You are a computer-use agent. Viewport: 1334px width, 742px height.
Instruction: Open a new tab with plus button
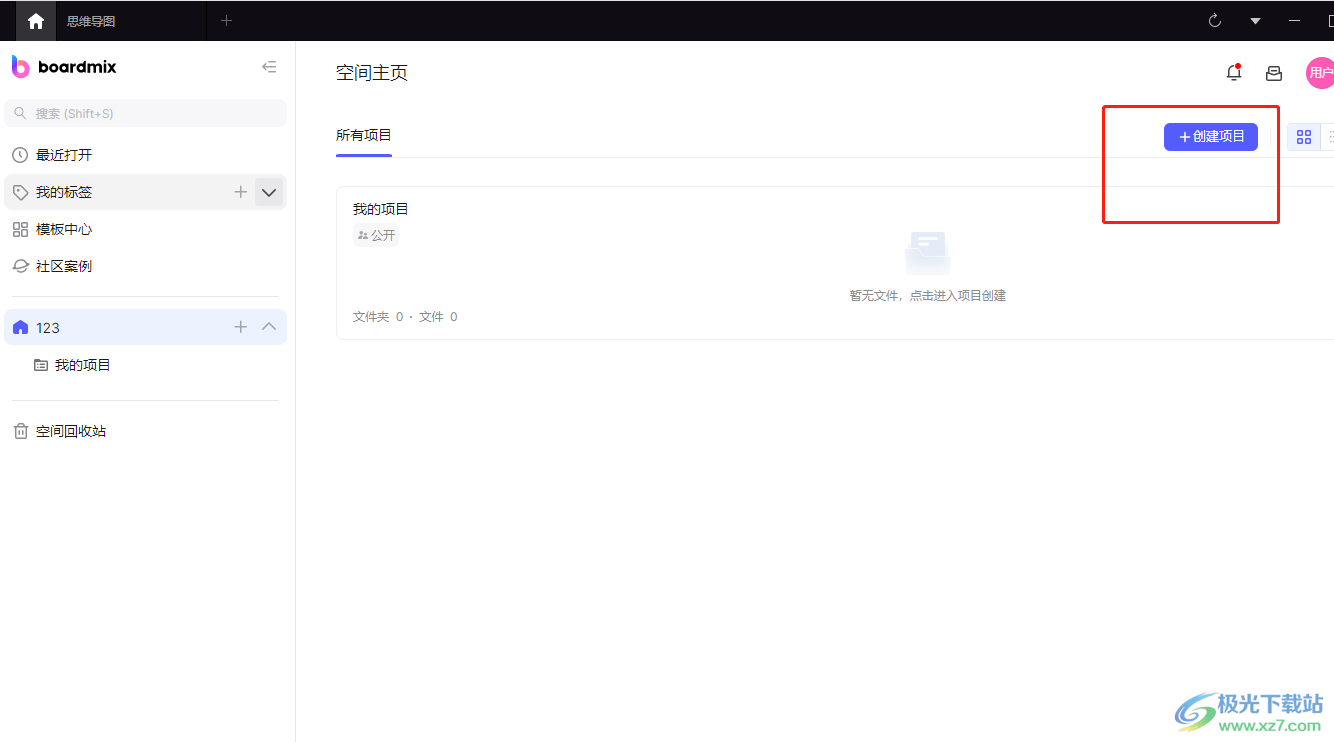click(x=226, y=21)
